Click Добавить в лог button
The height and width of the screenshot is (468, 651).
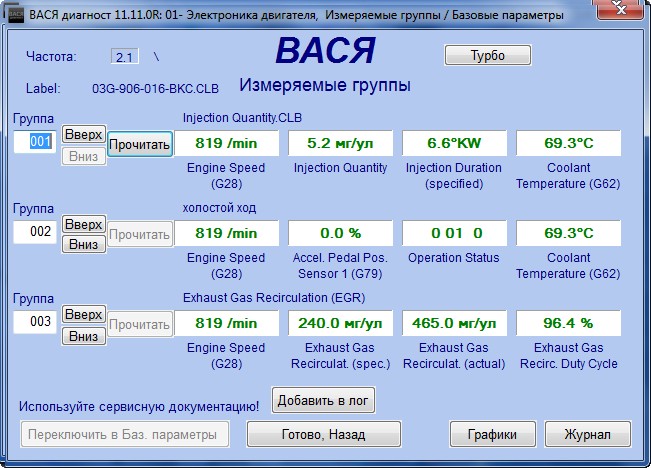[x=323, y=400]
